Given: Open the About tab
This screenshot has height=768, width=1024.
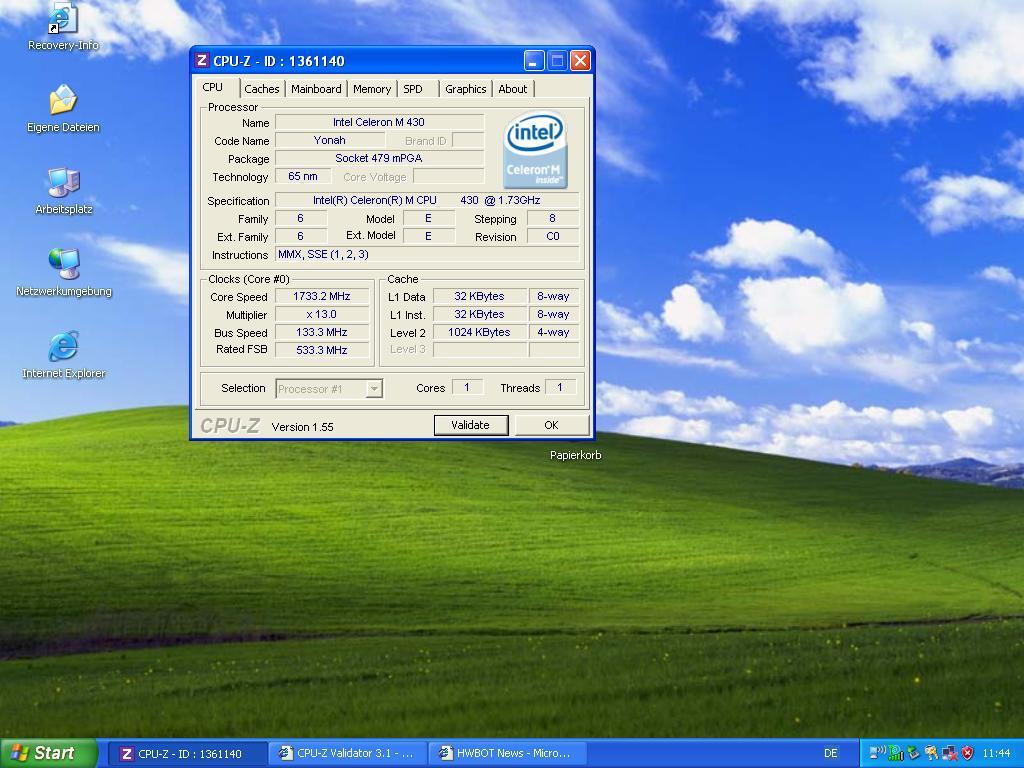Looking at the screenshot, I should click(x=513, y=89).
